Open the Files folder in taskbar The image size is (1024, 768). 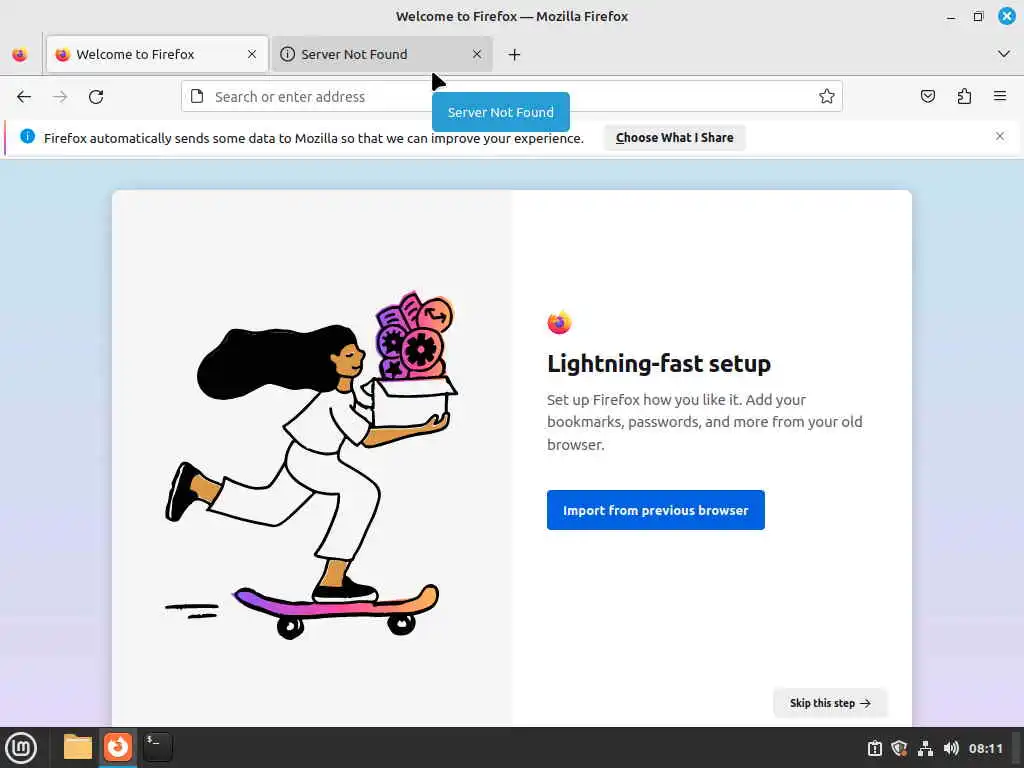pos(78,747)
